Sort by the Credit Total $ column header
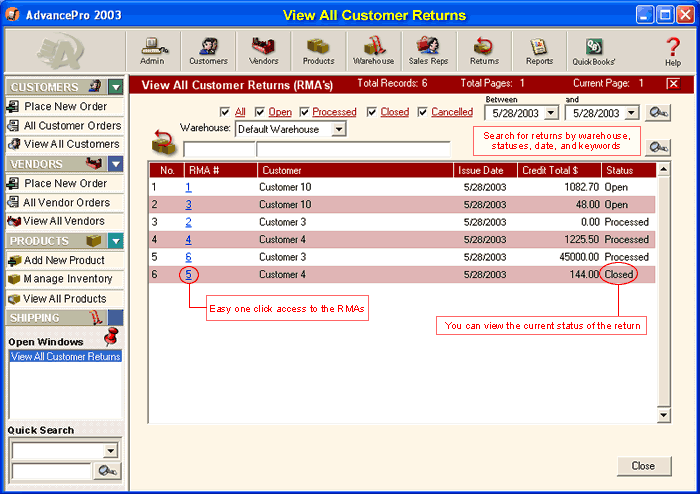Image resolution: width=700 pixels, height=494 pixels. click(x=559, y=170)
